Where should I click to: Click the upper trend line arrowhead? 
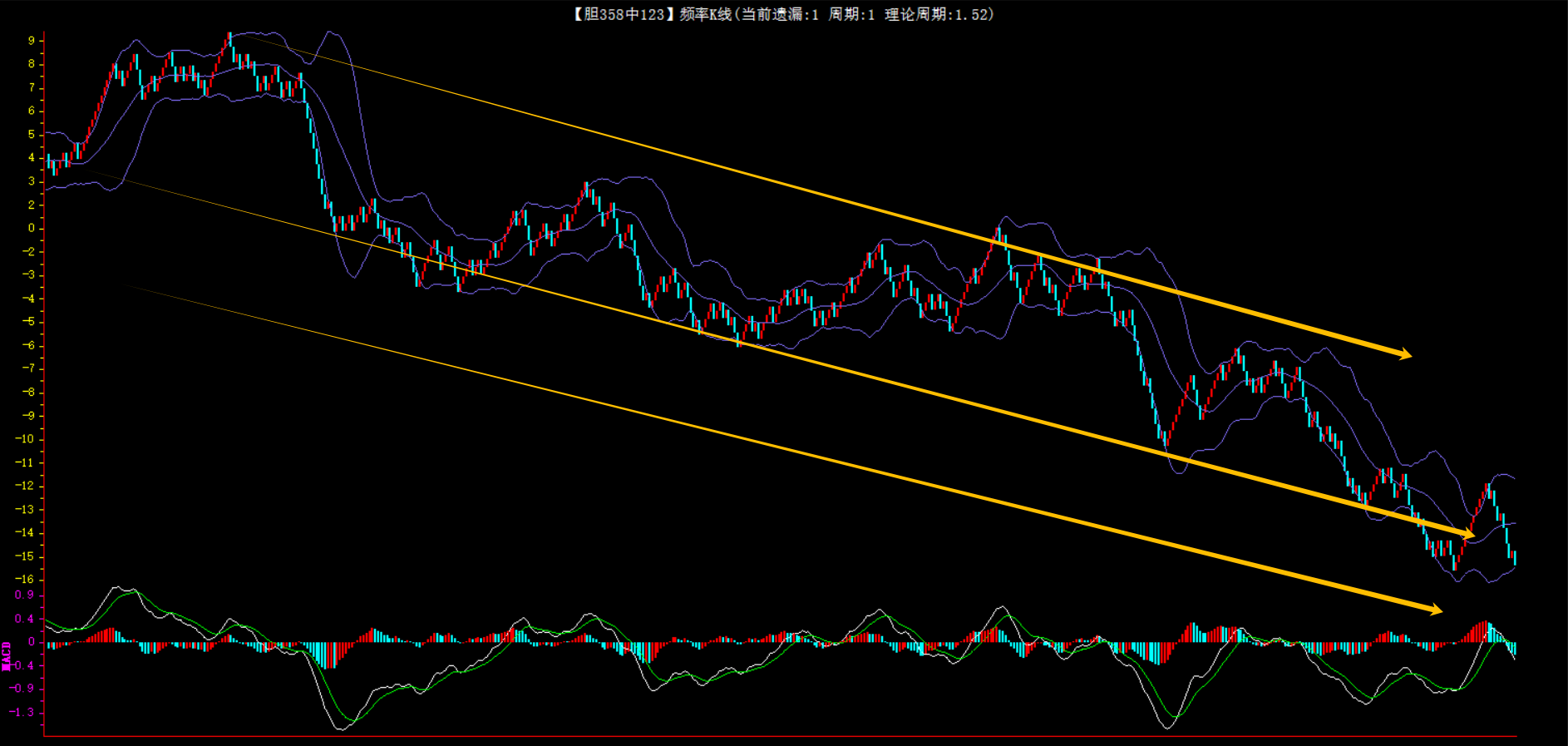pyautogui.click(x=1405, y=355)
